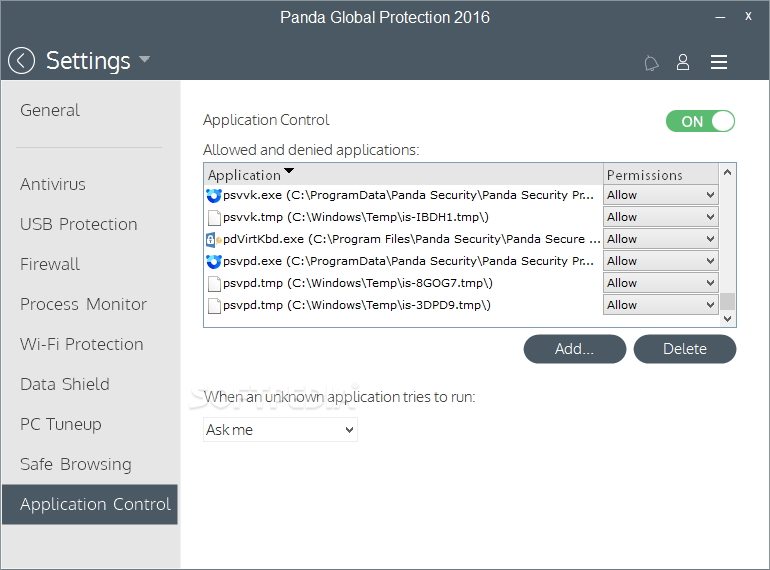The height and width of the screenshot is (570, 770).
Task: Open the General settings section
Action: click(50, 110)
